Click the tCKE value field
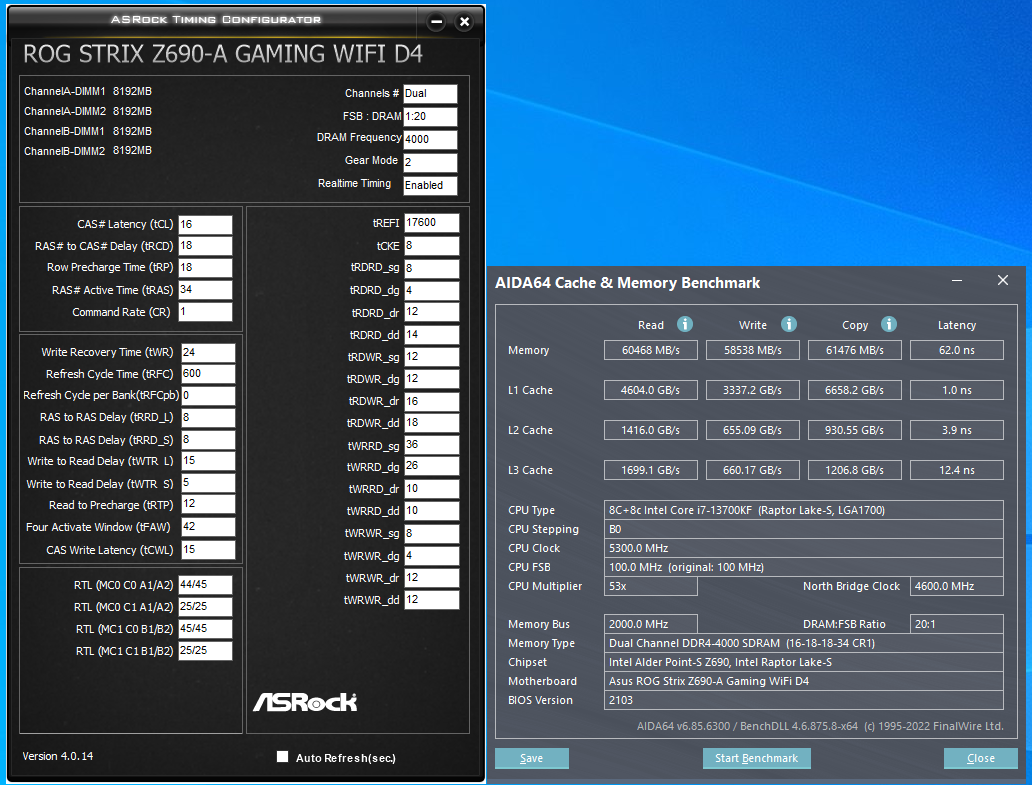This screenshot has width=1032, height=785. (431, 246)
